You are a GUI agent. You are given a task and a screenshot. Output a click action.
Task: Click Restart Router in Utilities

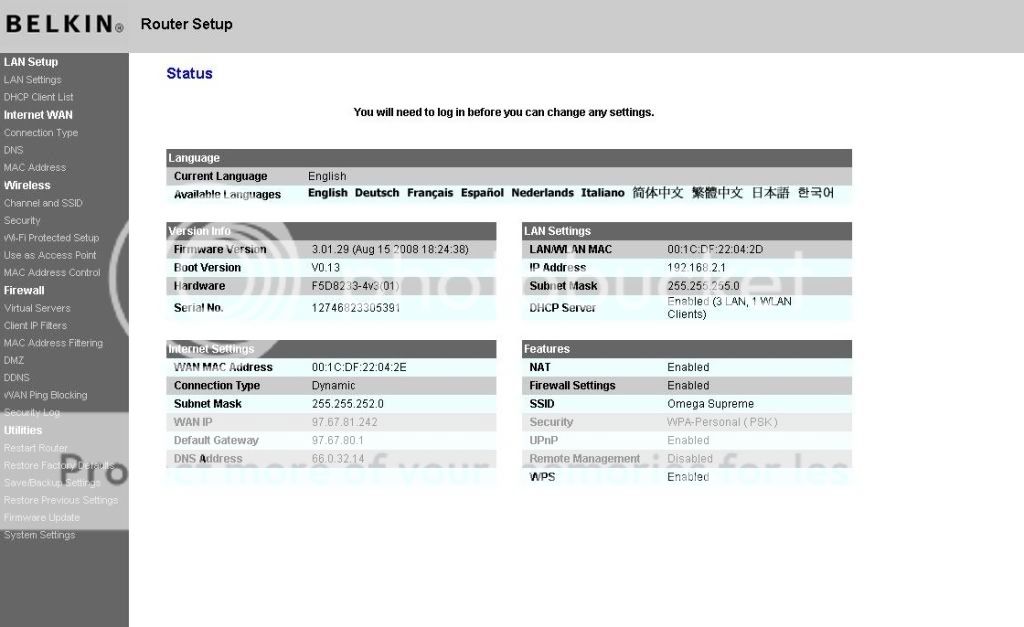(x=35, y=448)
